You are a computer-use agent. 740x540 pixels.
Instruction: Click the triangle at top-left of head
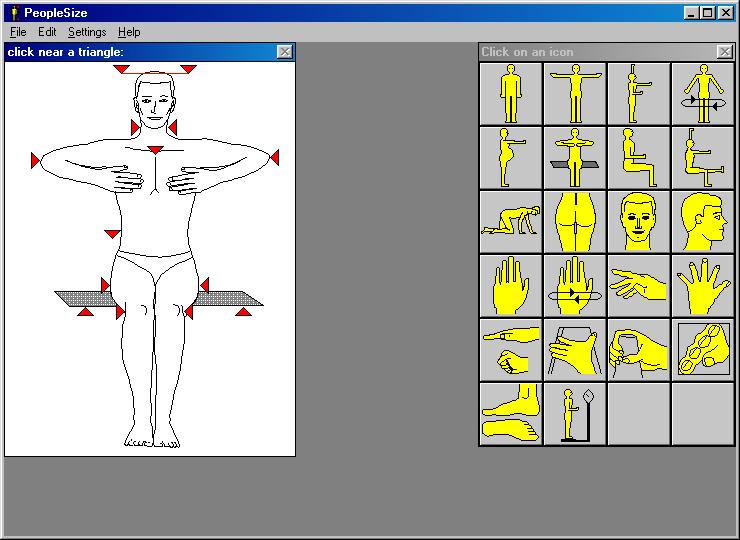tap(122, 69)
